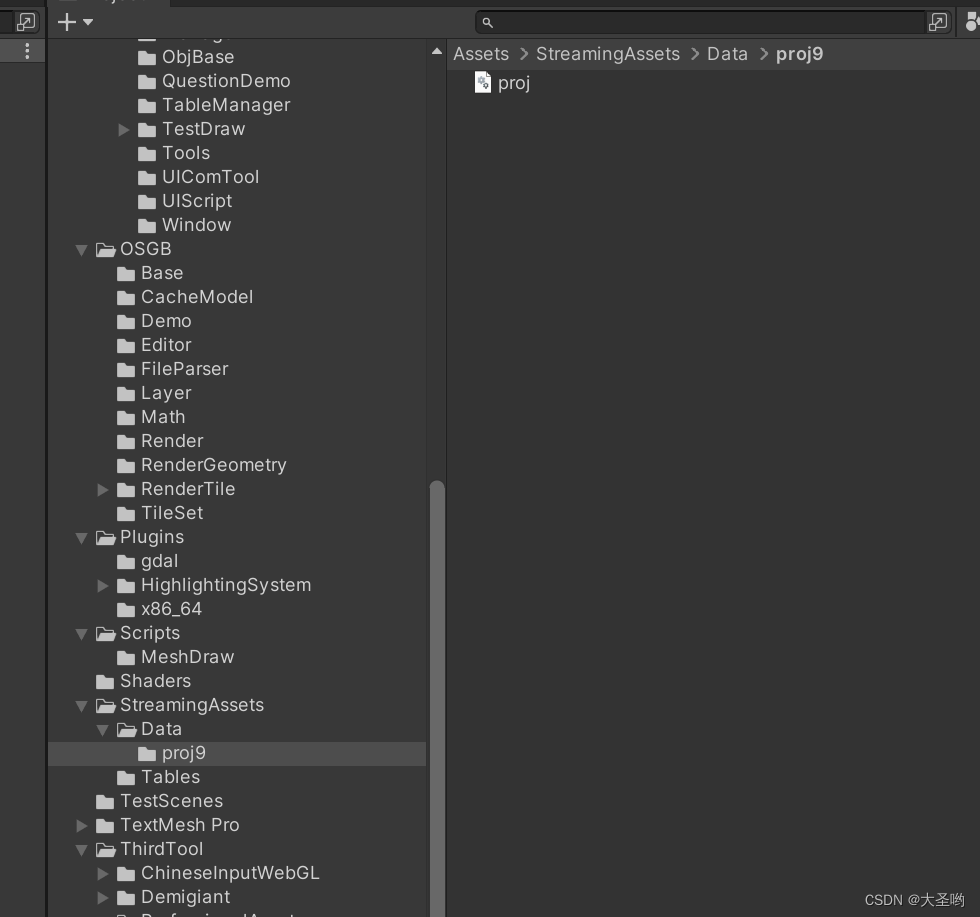The image size is (980, 917).
Task: Click inside the search input field
Action: click(x=650, y=22)
